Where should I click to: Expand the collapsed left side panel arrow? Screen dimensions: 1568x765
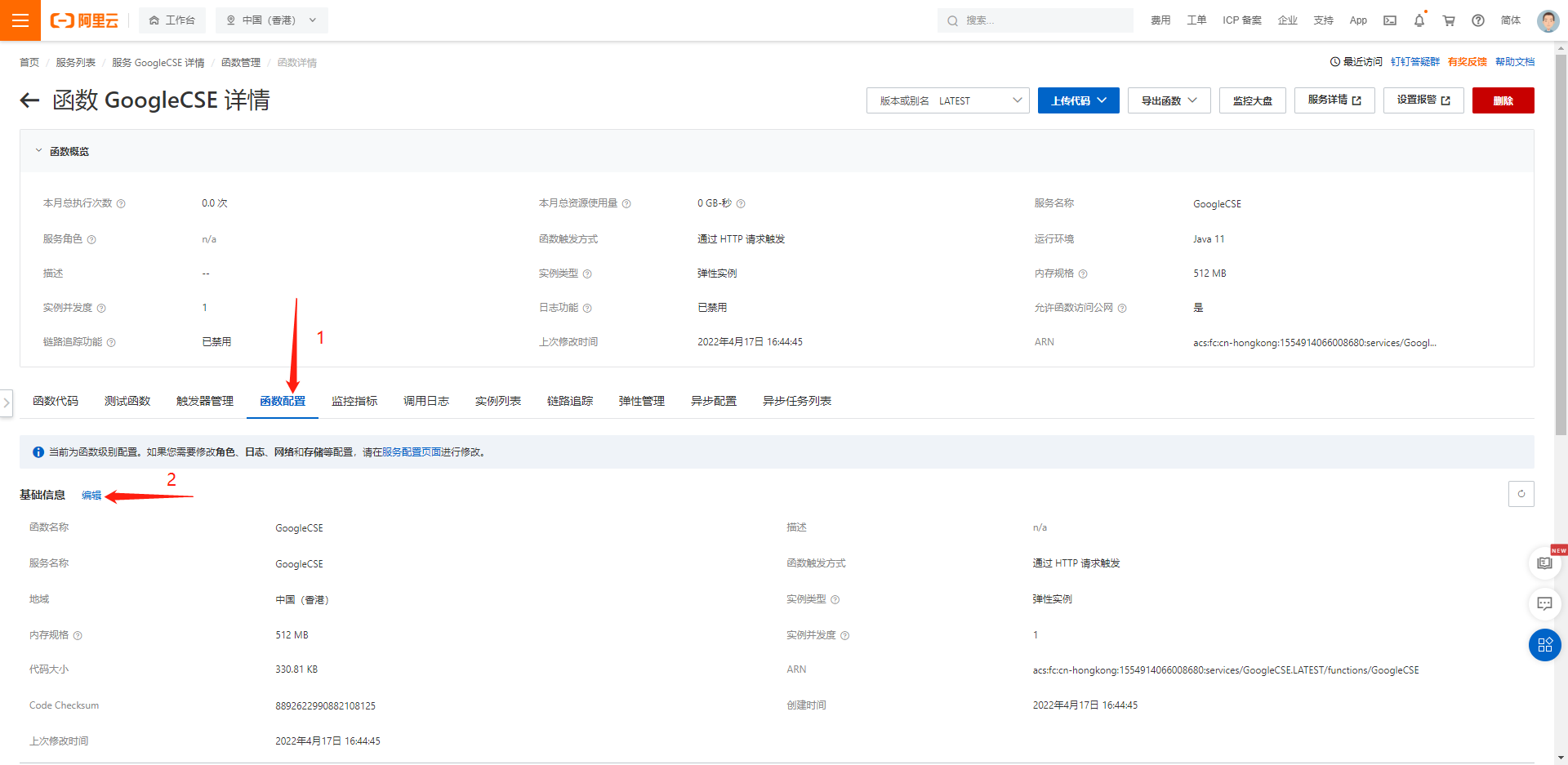click(x=7, y=403)
